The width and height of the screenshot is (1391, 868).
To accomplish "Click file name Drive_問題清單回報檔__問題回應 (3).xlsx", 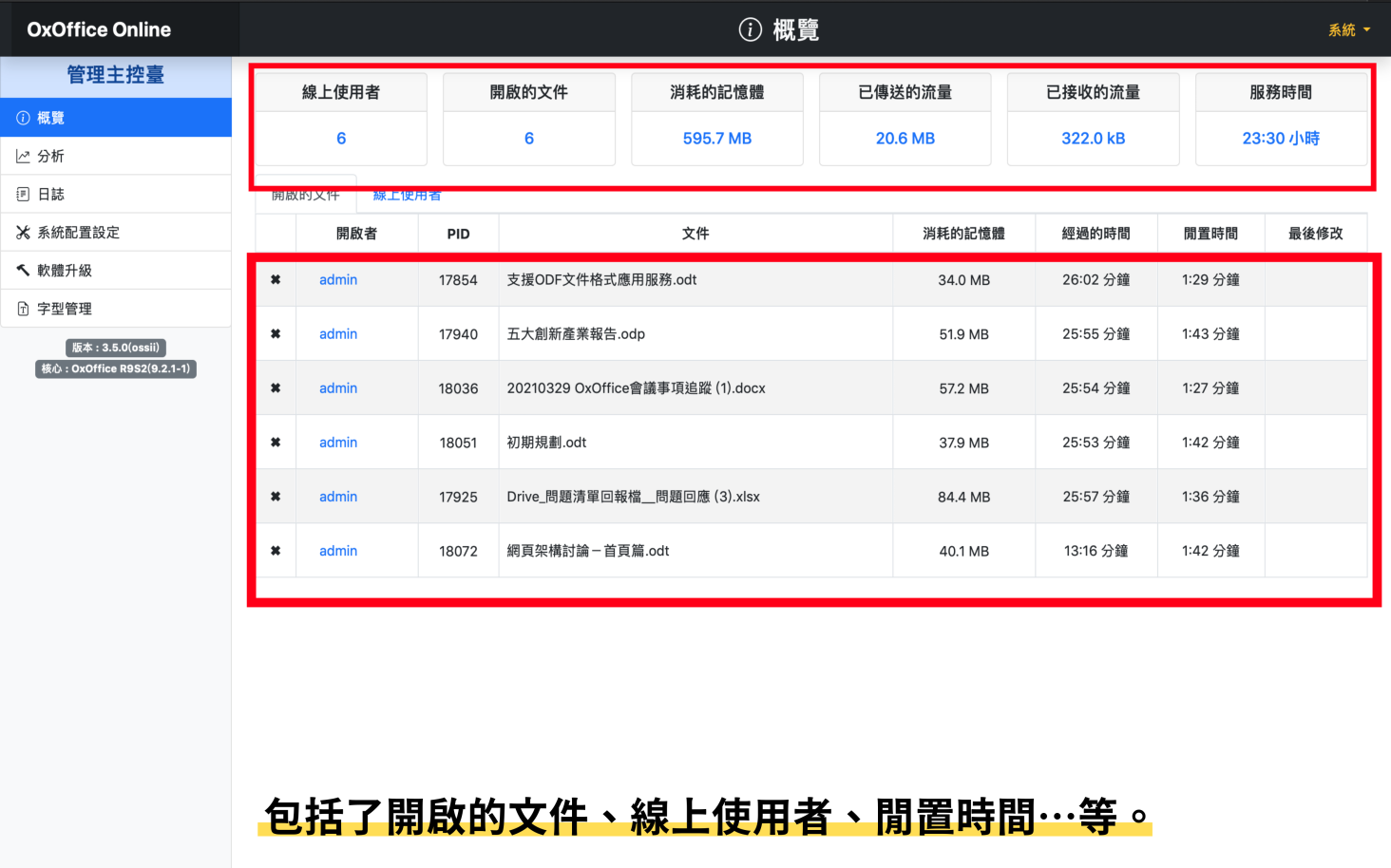I will click(633, 497).
